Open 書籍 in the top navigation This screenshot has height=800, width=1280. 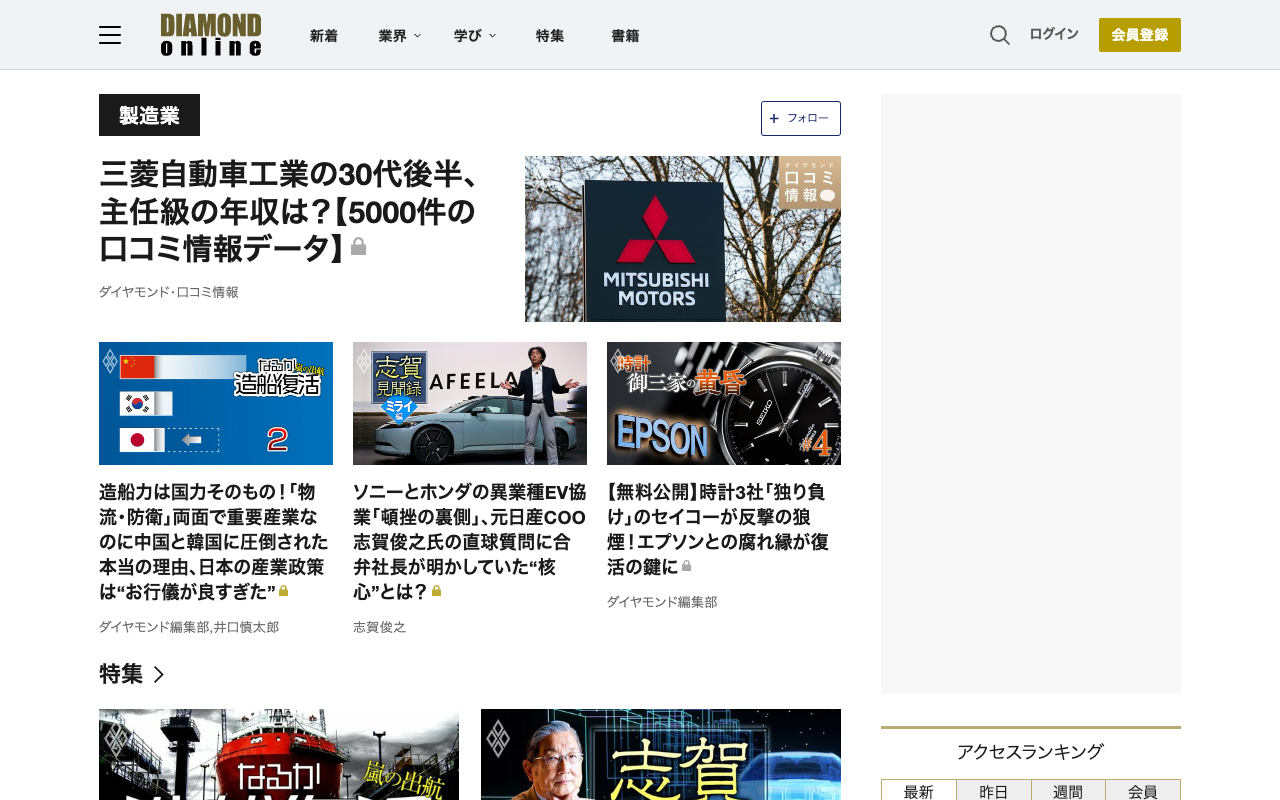pyautogui.click(x=625, y=36)
